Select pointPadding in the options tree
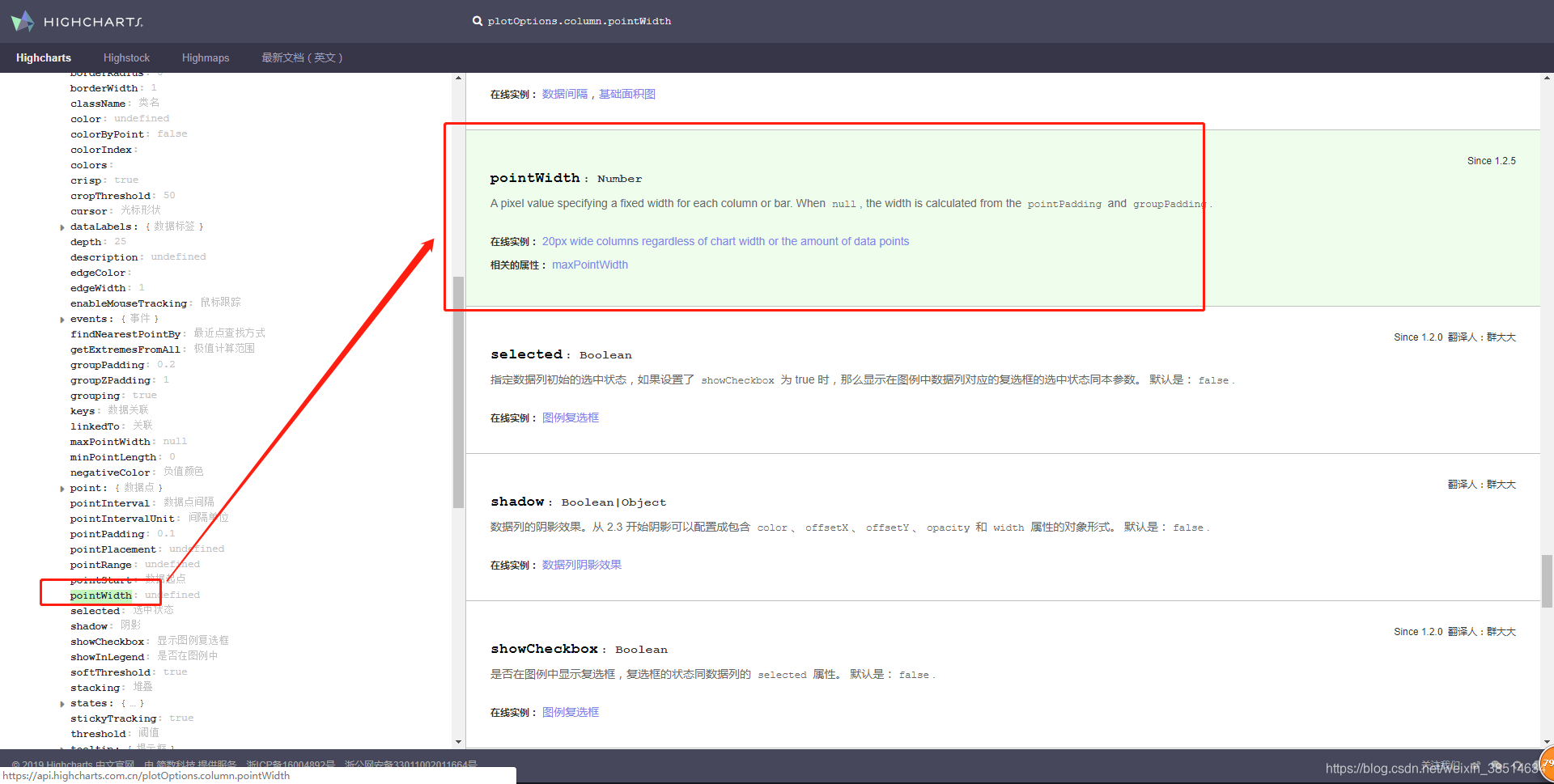The width and height of the screenshot is (1554, 784). coord(107,534)
